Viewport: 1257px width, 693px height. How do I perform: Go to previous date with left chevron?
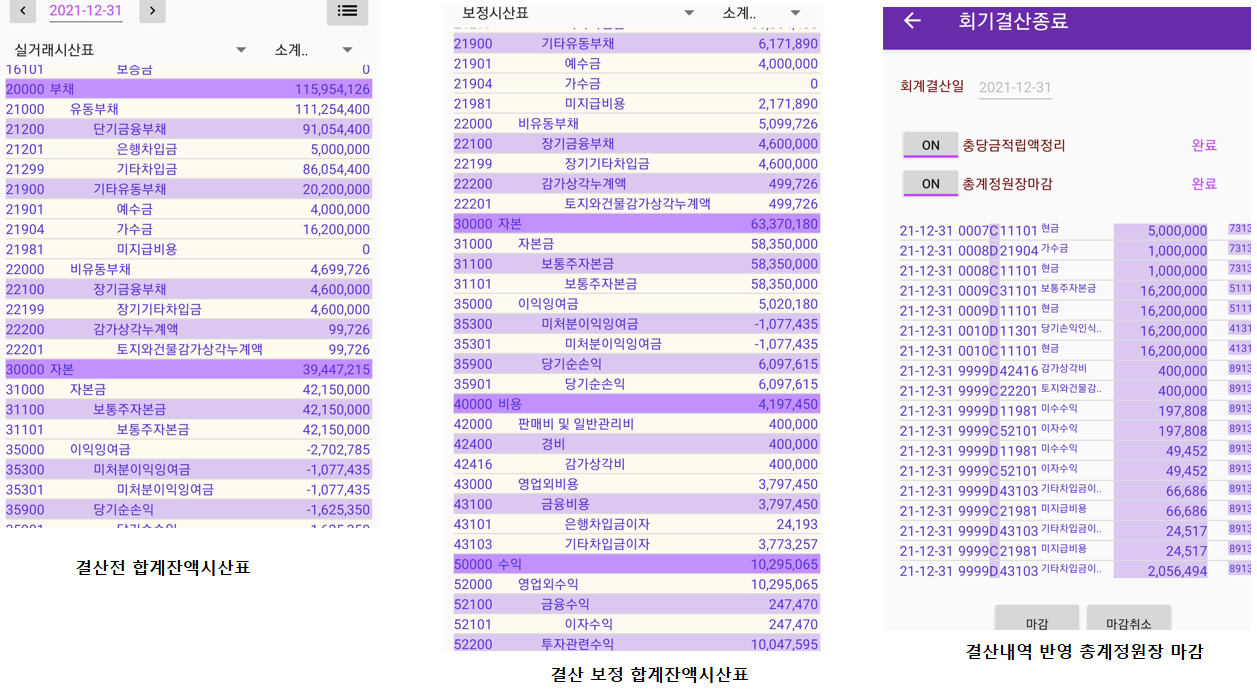[23, 11]
